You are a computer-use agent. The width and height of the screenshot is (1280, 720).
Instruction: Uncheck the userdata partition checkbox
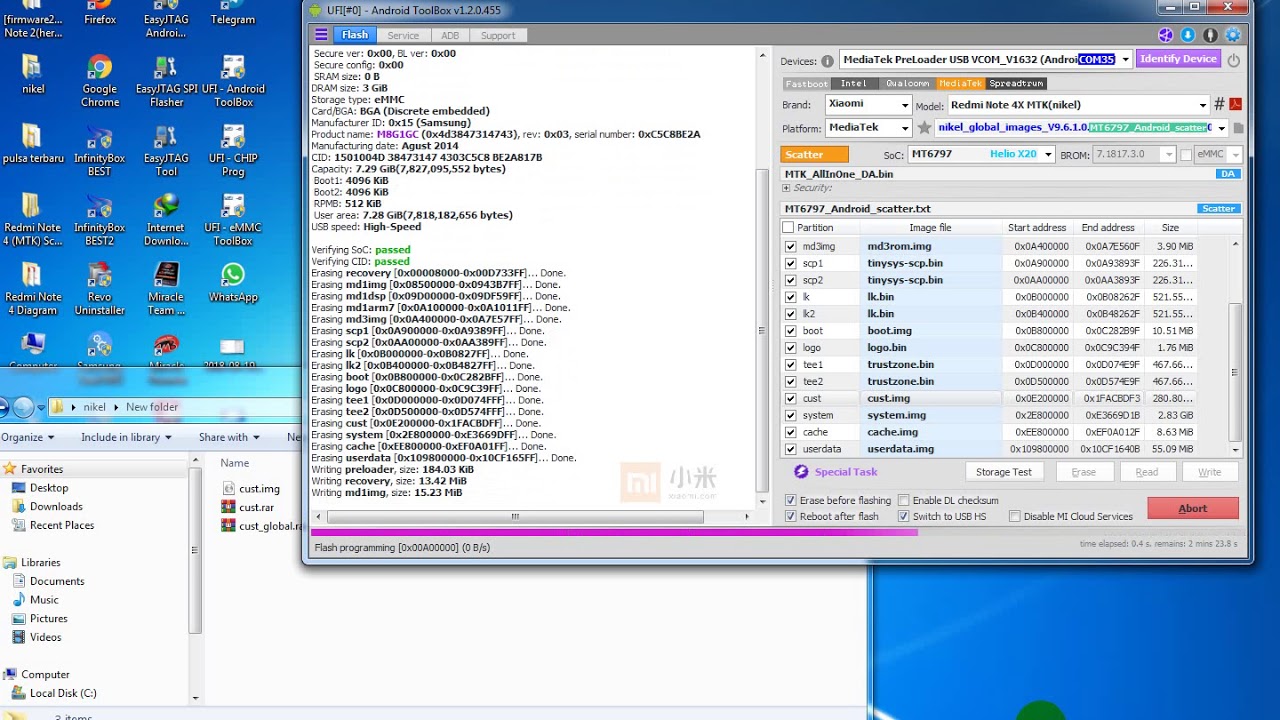(791, 449)
